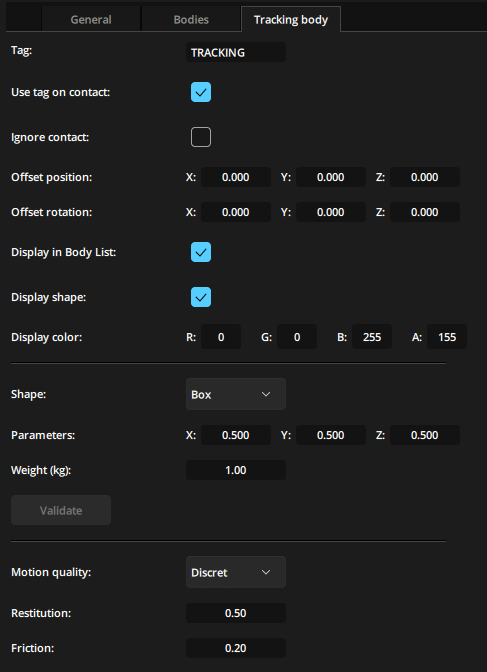Edit the Offset position Y value
Screen dimensions: 487x672
point(331,177)
